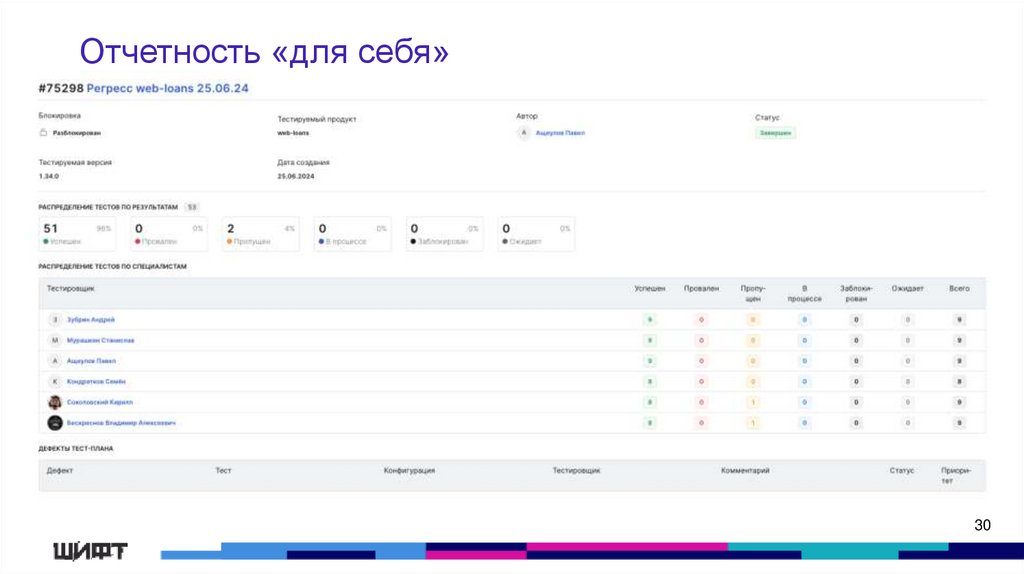The width and height of the screenshot is (1024, 574).
Task: Click the Пропущен column header
Action: pos(753,293)
